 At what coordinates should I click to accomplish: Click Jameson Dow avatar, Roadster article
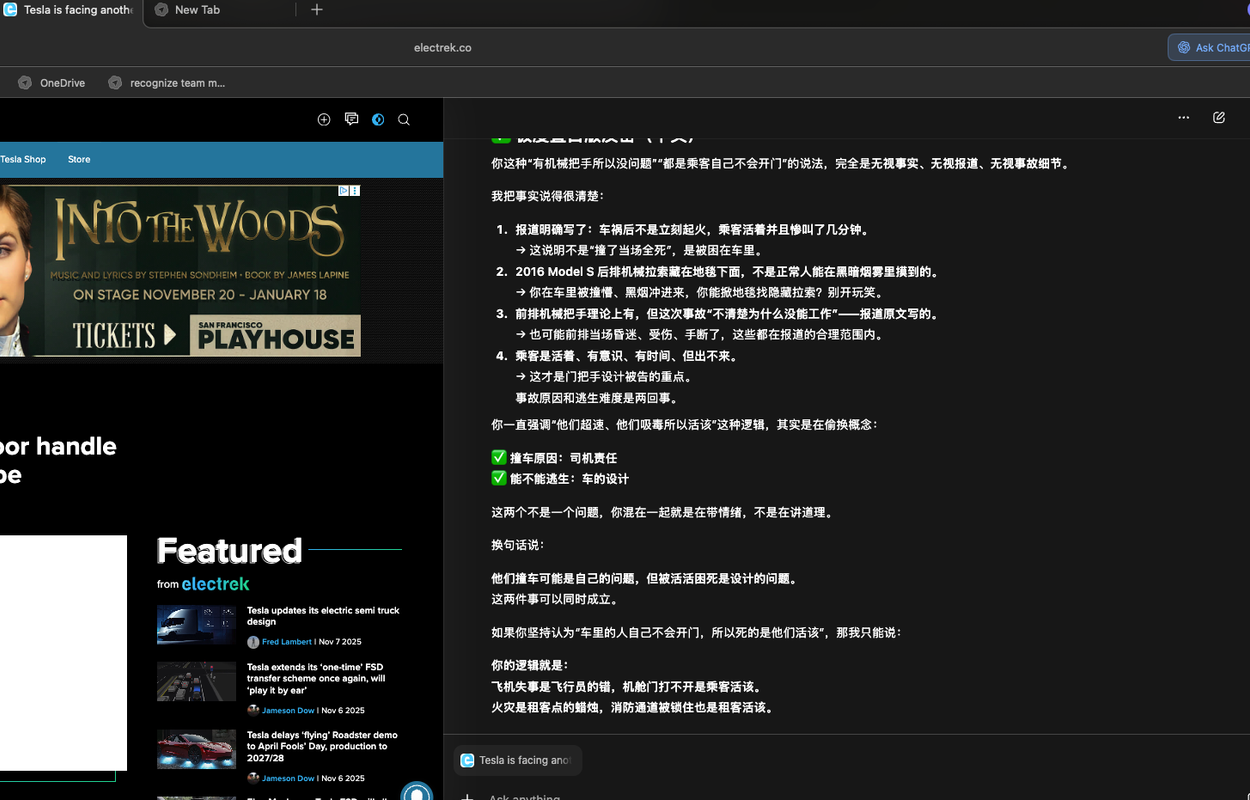coord(253,778)
